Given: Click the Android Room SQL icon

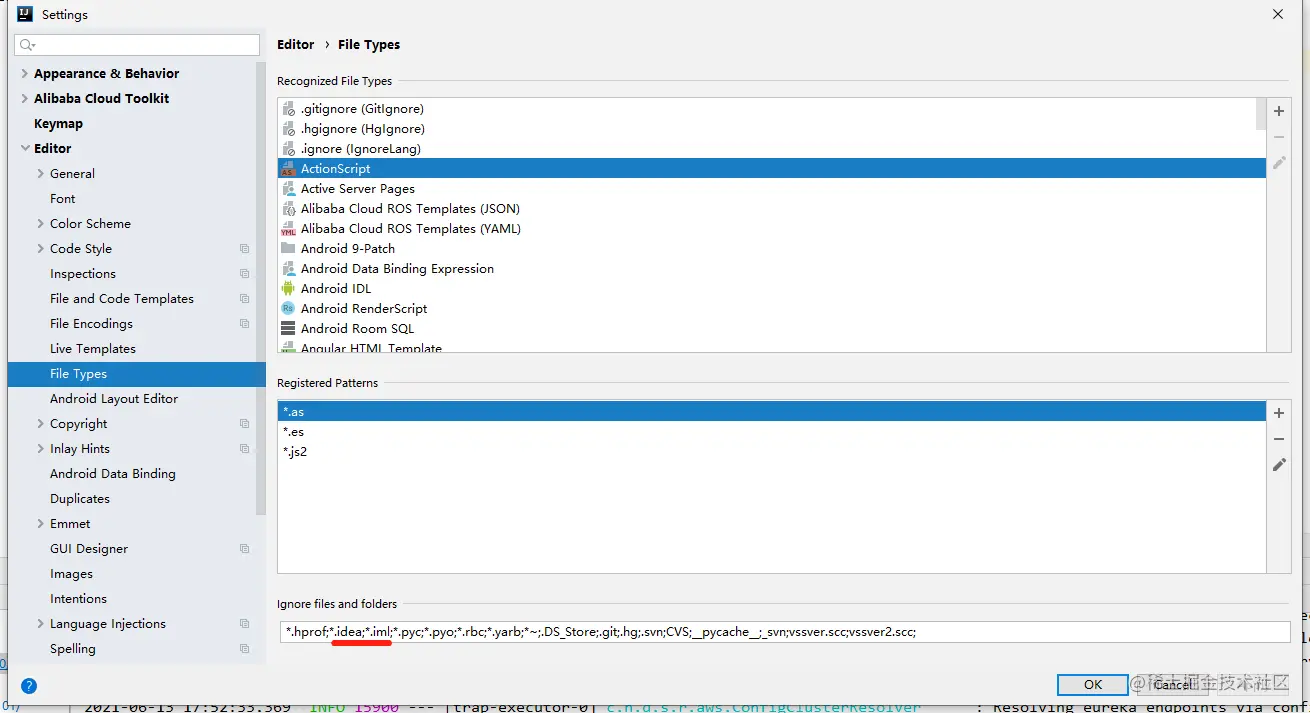Looking at the screenshot, I should (288, 329).
